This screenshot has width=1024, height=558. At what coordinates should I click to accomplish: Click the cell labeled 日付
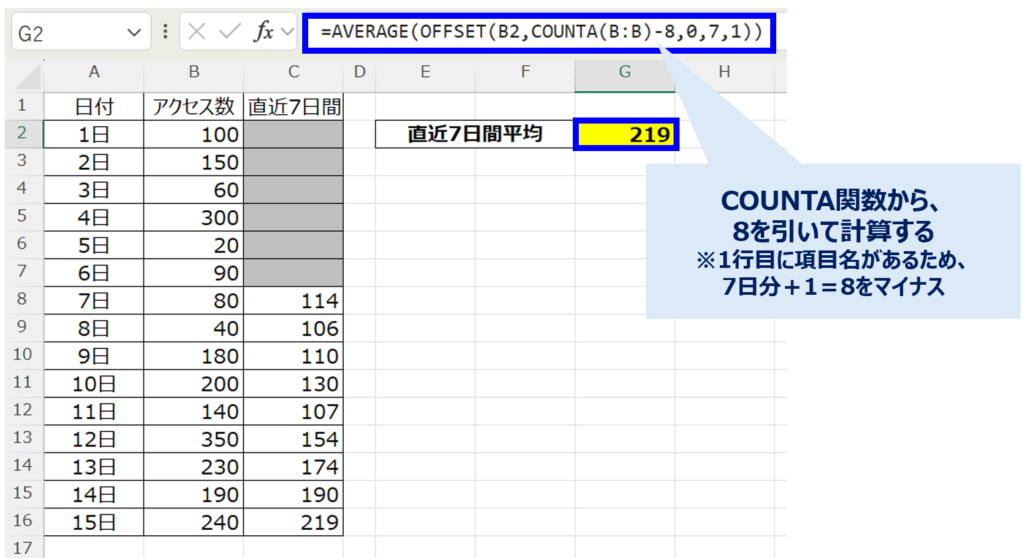[x=94, y=107]
